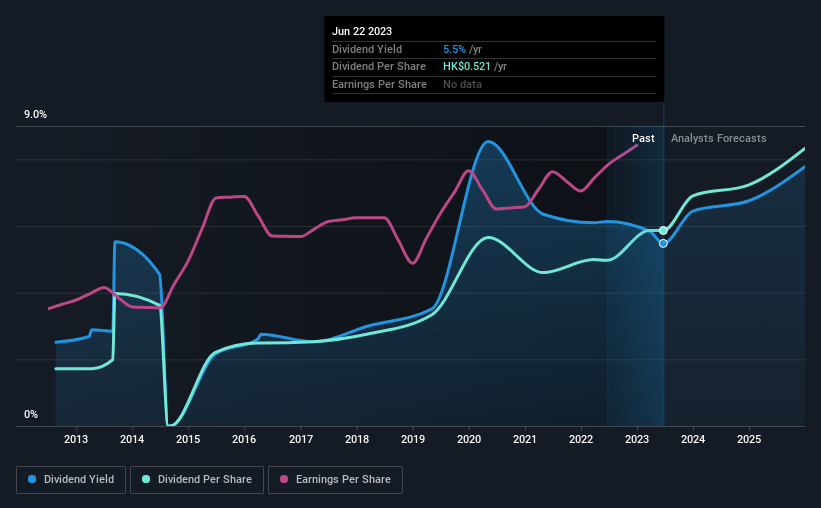
Task: Select the blue dividend yield data point marker
Action: pyautogui.click(x=663, y=244)
